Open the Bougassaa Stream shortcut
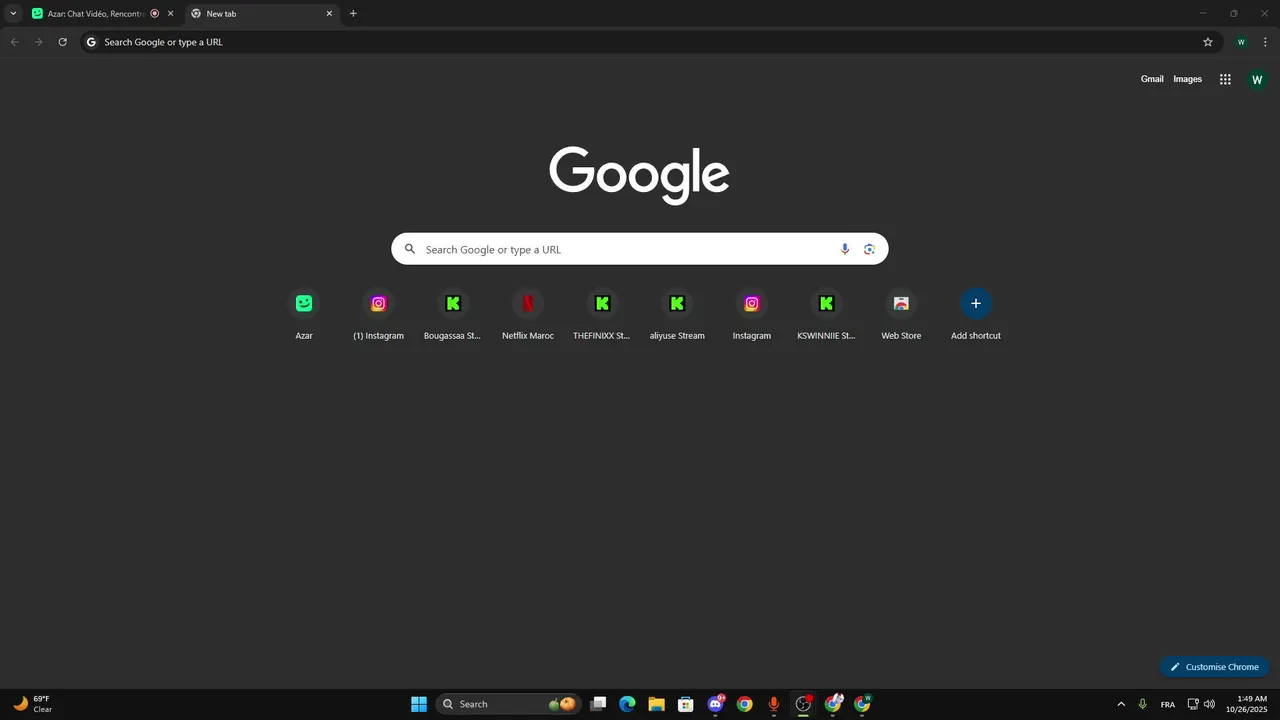 (453, 315)
